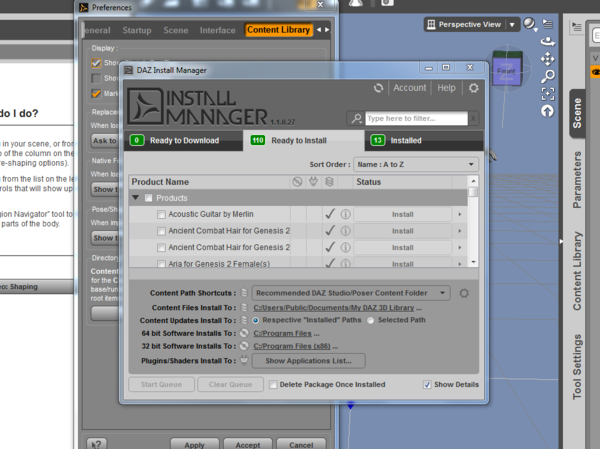The image size is (600, 449).
Task: Open the Scene tab in Preferences
Action: [176, 30]
